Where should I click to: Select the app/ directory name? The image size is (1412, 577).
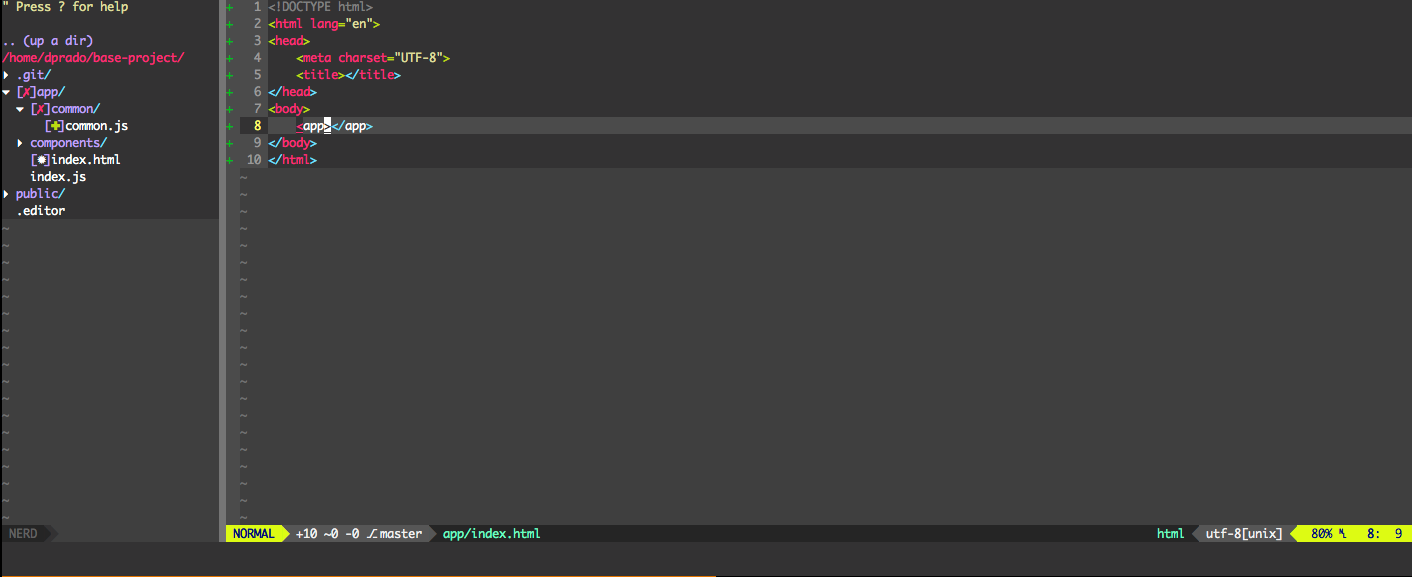click(x=51, y=92)
